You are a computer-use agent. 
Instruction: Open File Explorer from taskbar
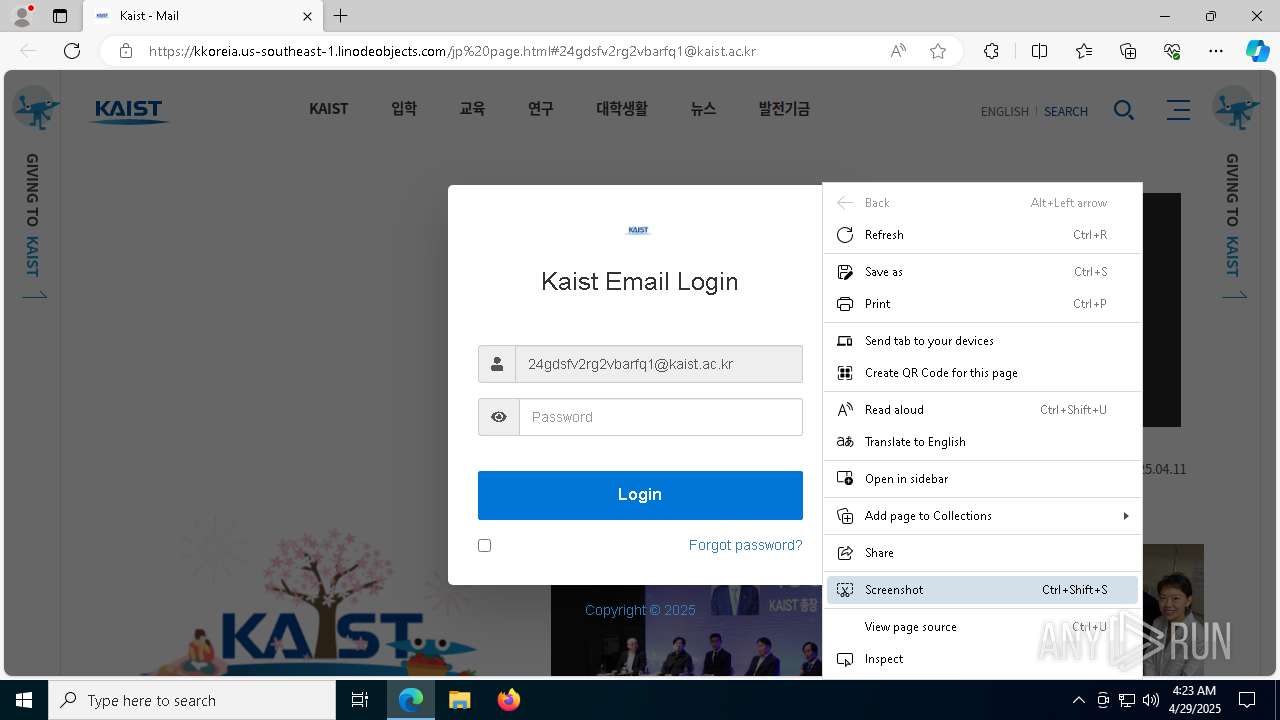pos(459,700)
